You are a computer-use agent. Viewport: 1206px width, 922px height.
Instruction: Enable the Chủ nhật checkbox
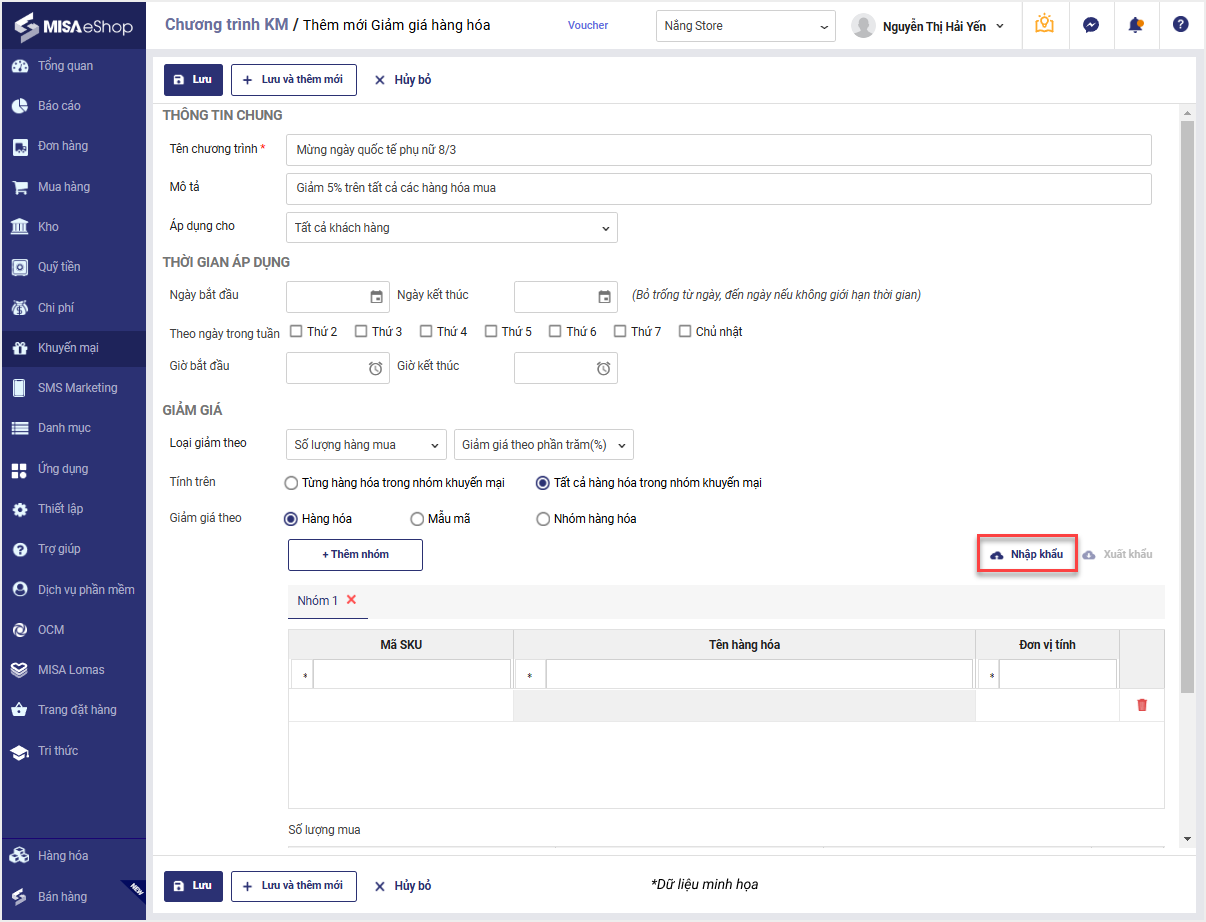pyautogui.click(x=685, y=331)
